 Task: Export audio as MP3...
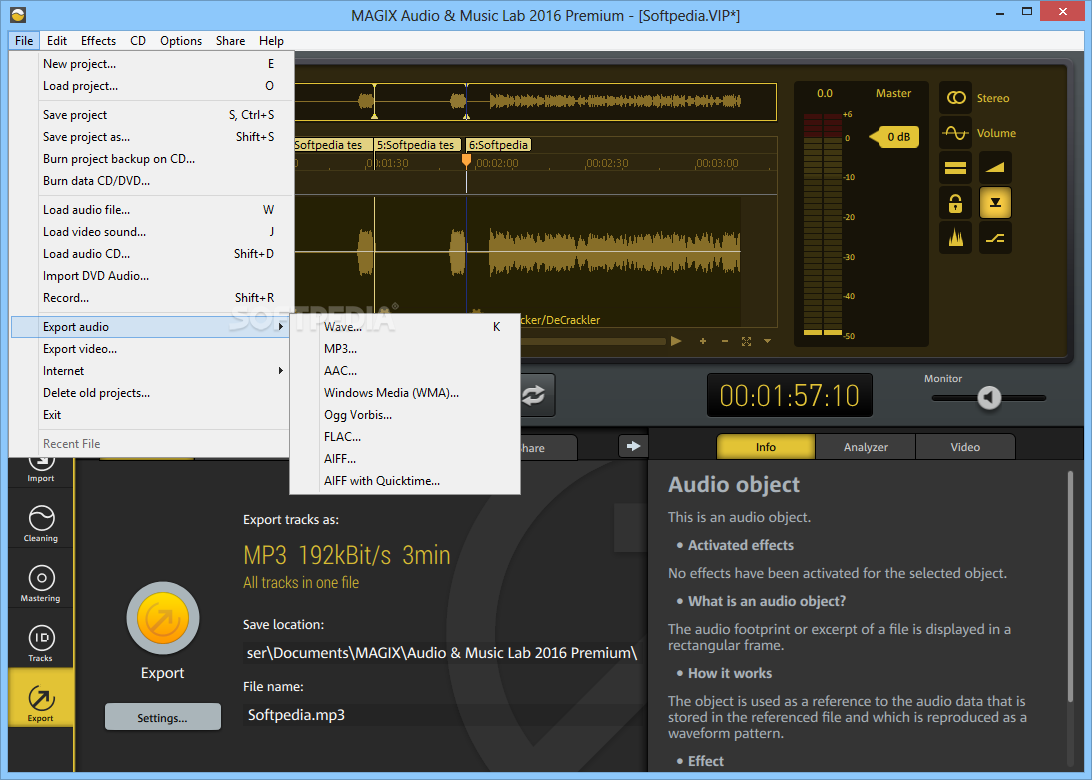point(405,349)
